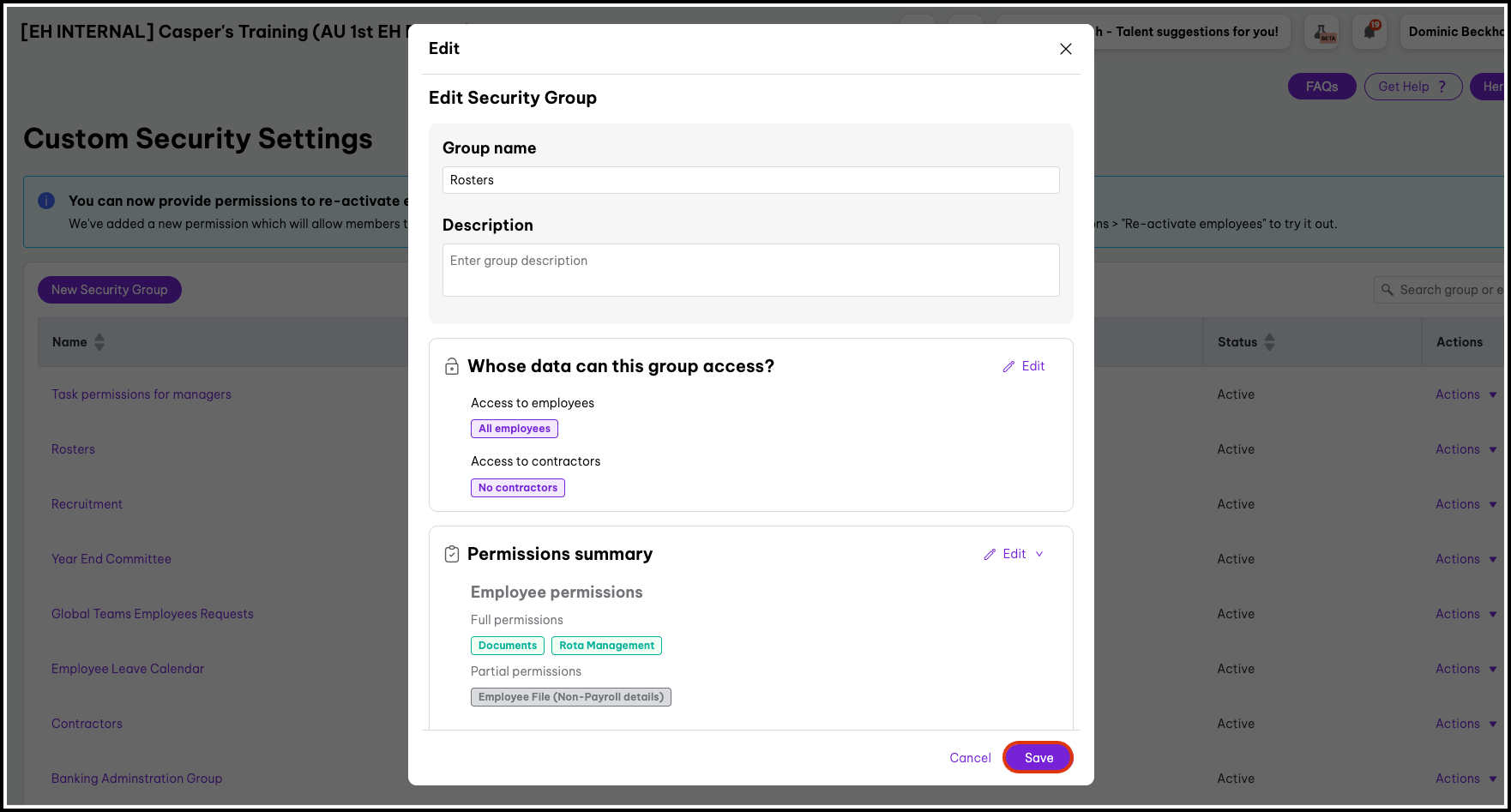Click the clipboard icon by Permissions summary
Viewport: 1511px width, 812px height.
(x=452, y=555)
